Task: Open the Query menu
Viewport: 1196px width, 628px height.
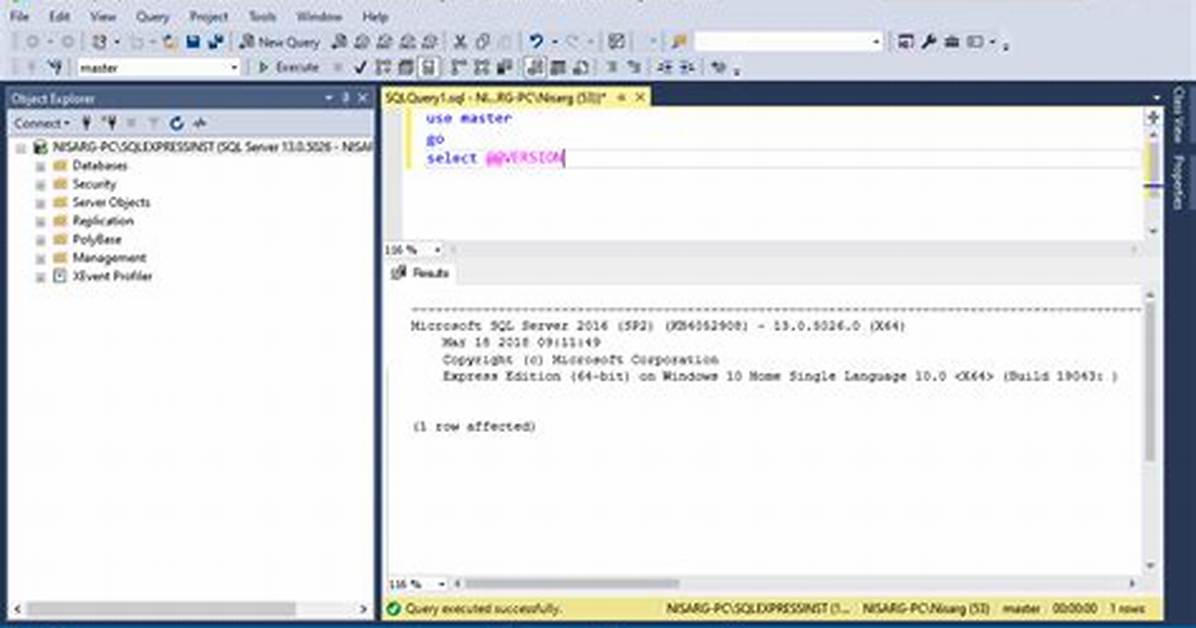Action: (x=153, y=16)
